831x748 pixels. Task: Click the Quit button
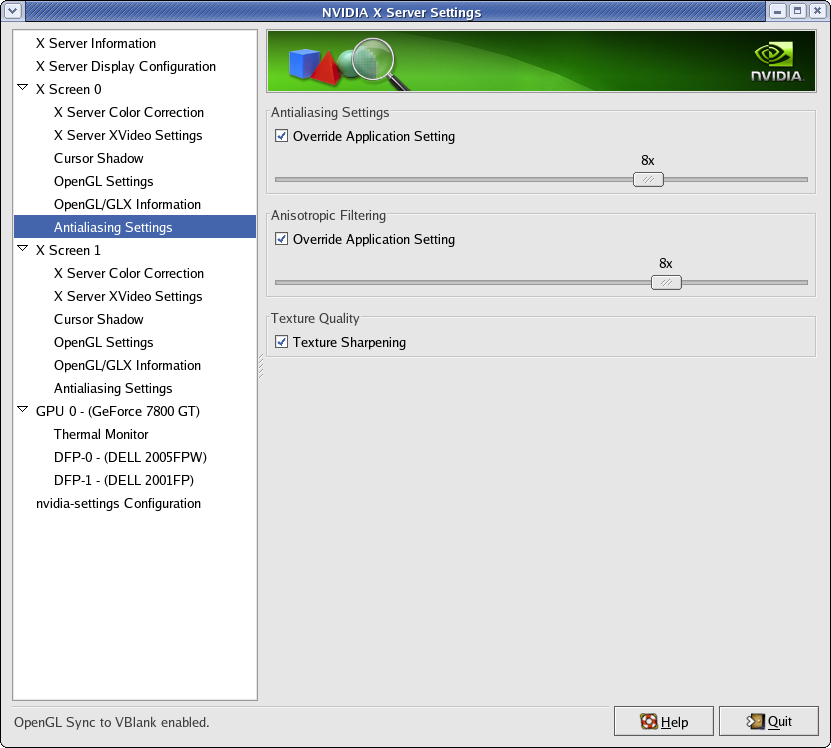point(768,721)
